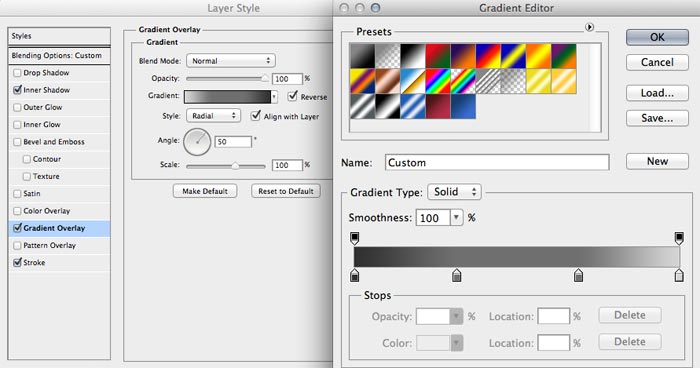Open the Stops Opacity dropdown arrow
The height and width of the screenshot is (368, 700).
pos(456,317)
